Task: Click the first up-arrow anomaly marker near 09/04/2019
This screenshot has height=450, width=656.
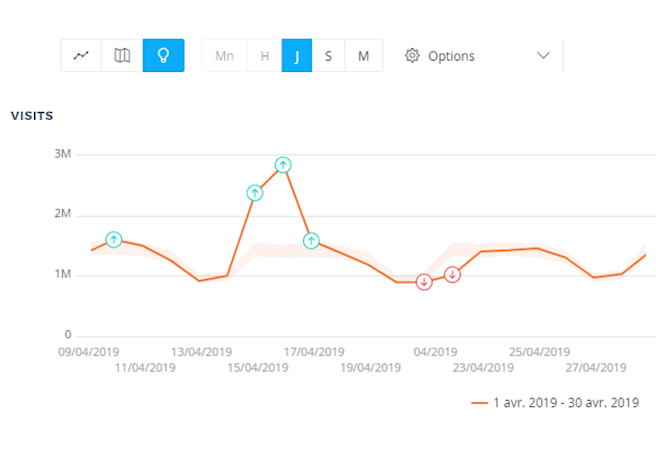Action: point(114,240)
